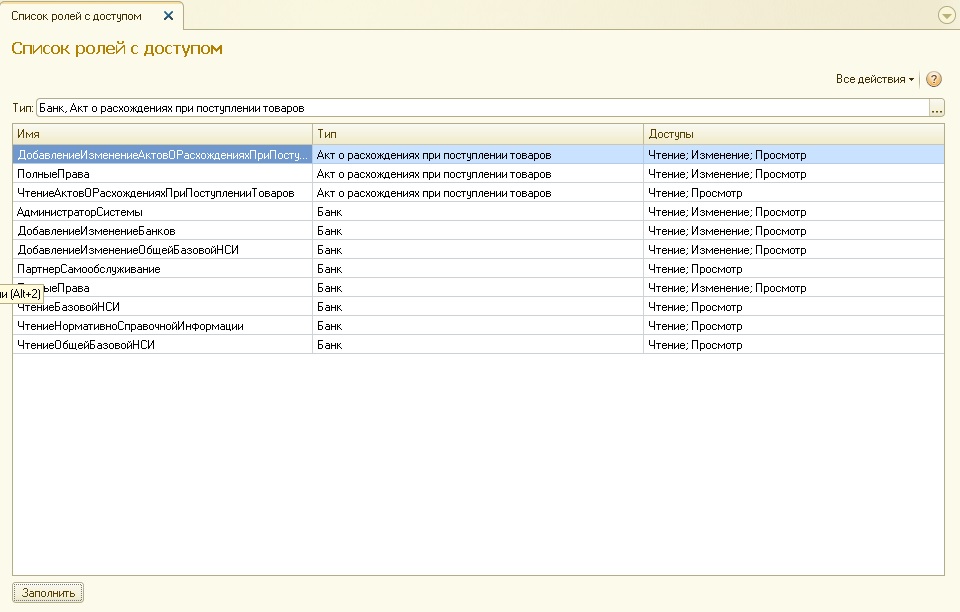
Task: Open the round dropdown arrow at top right
Action: point(946,15)
